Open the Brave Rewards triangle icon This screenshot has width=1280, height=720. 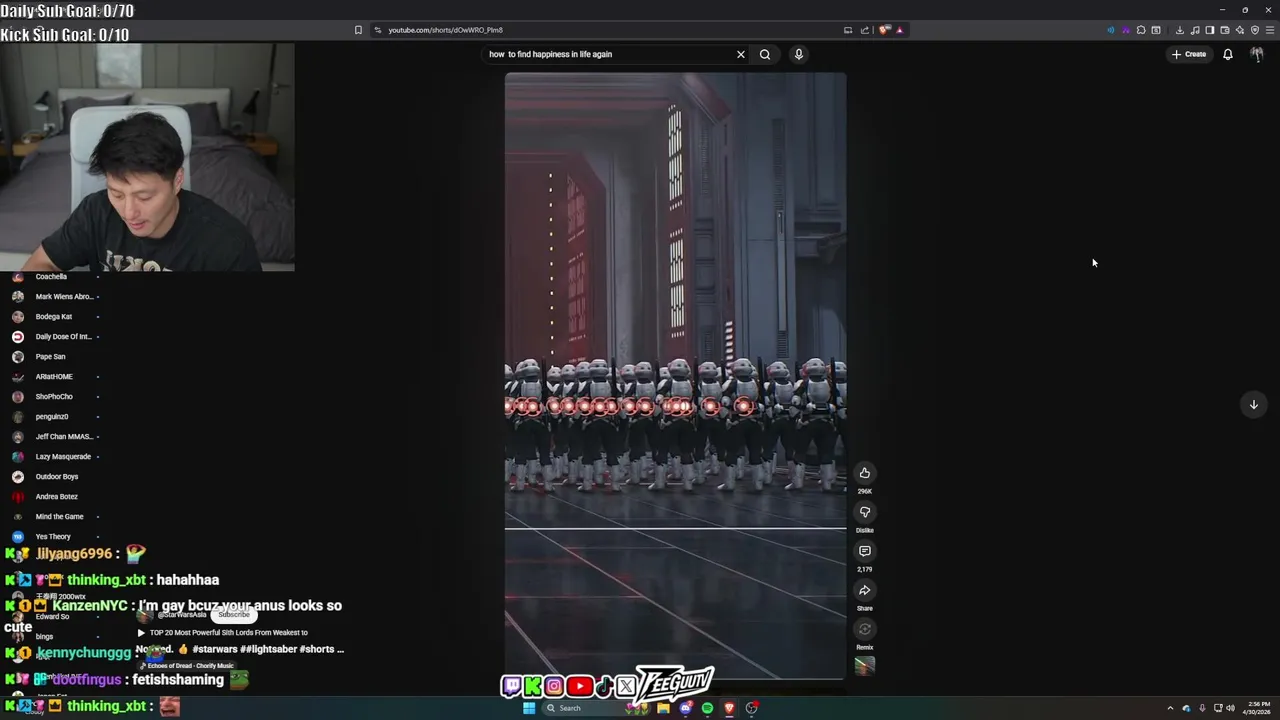[899, 30]
